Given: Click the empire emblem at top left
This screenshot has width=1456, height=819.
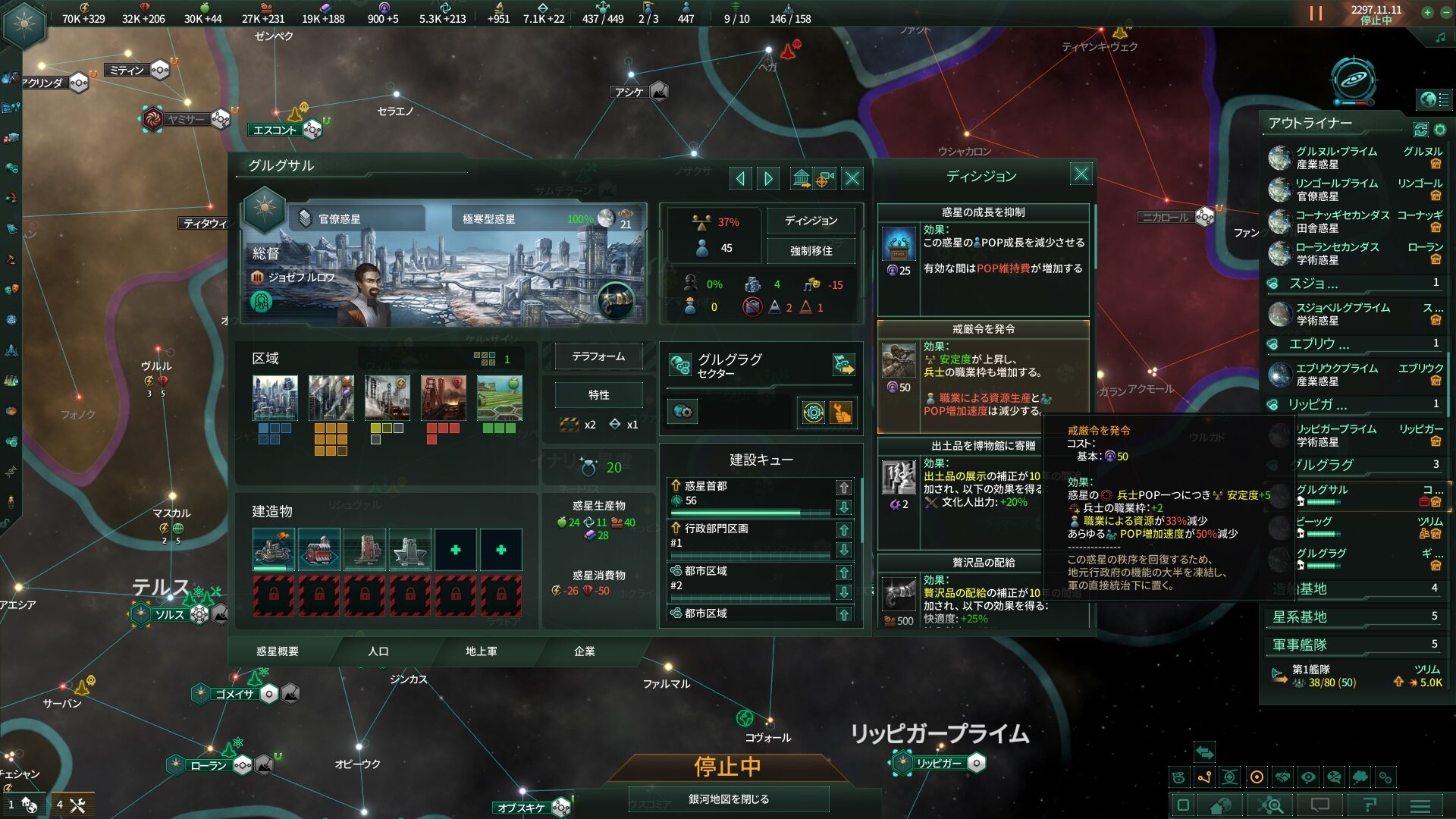Looking at the screenshot, I should [24, 24].
